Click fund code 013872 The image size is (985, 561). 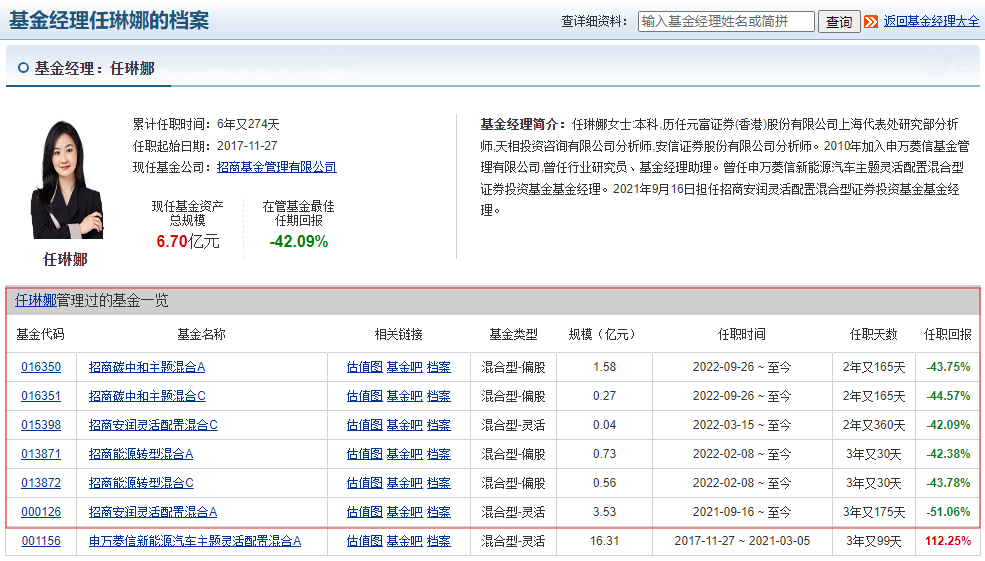coord(41,483)
